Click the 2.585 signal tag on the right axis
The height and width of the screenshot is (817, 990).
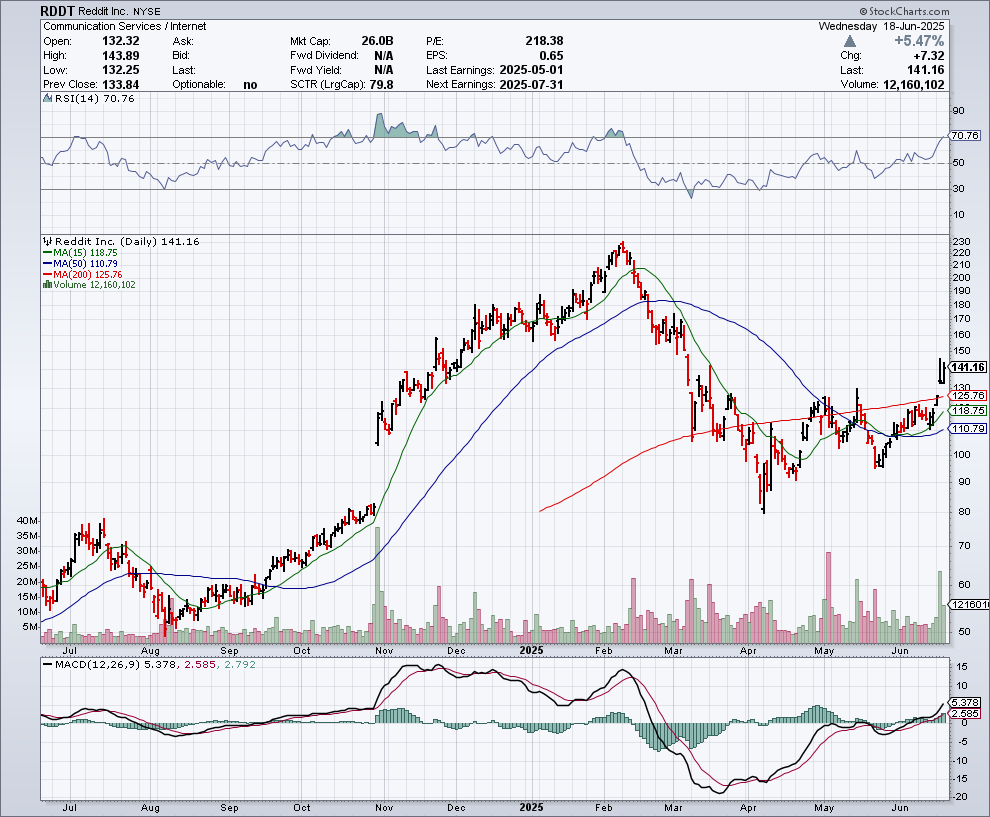coord(965,713)
